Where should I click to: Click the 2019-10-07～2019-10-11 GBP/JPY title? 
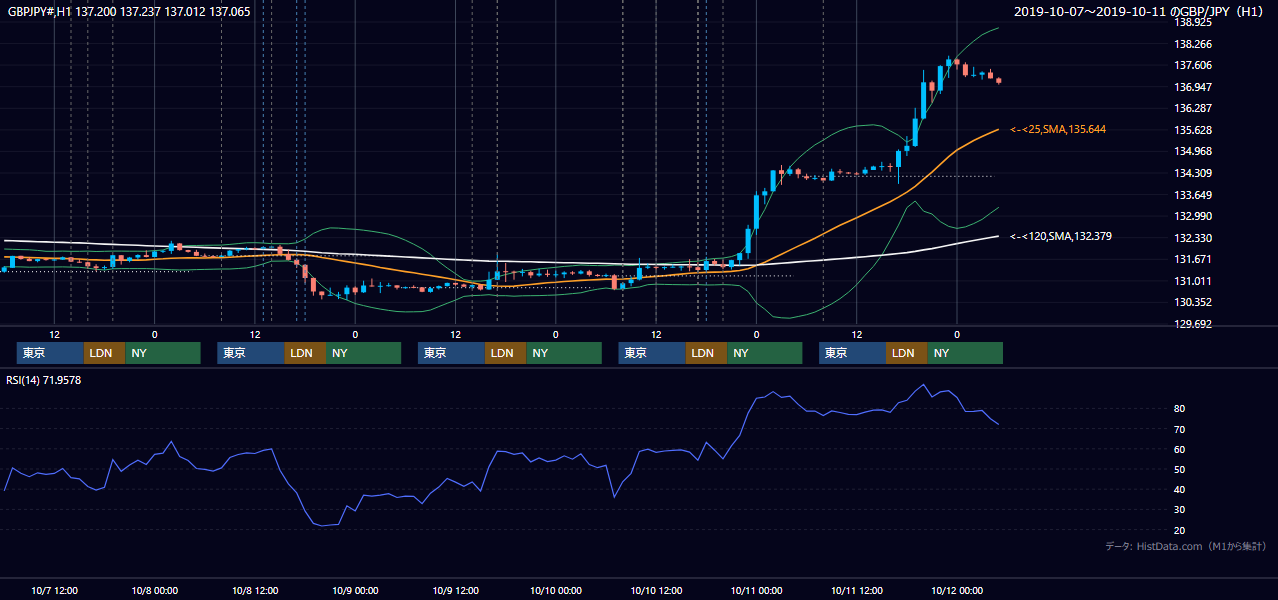pyautogui.click(x=1140, y=12)
